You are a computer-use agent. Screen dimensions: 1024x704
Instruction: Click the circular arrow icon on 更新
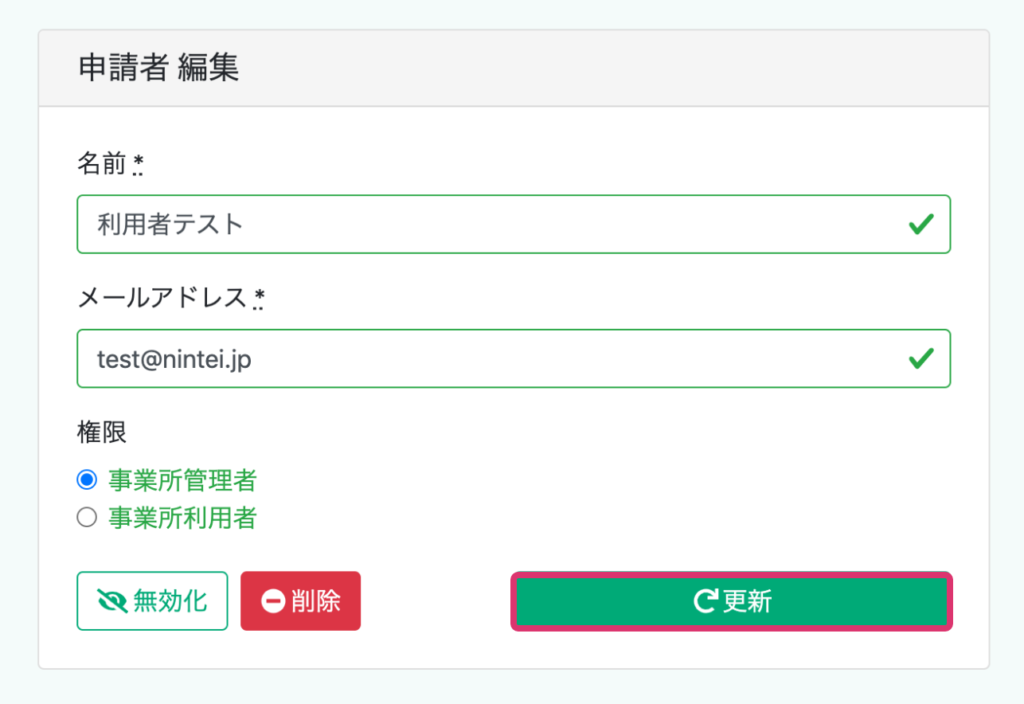pyautogui.click(x=706, y=601)
